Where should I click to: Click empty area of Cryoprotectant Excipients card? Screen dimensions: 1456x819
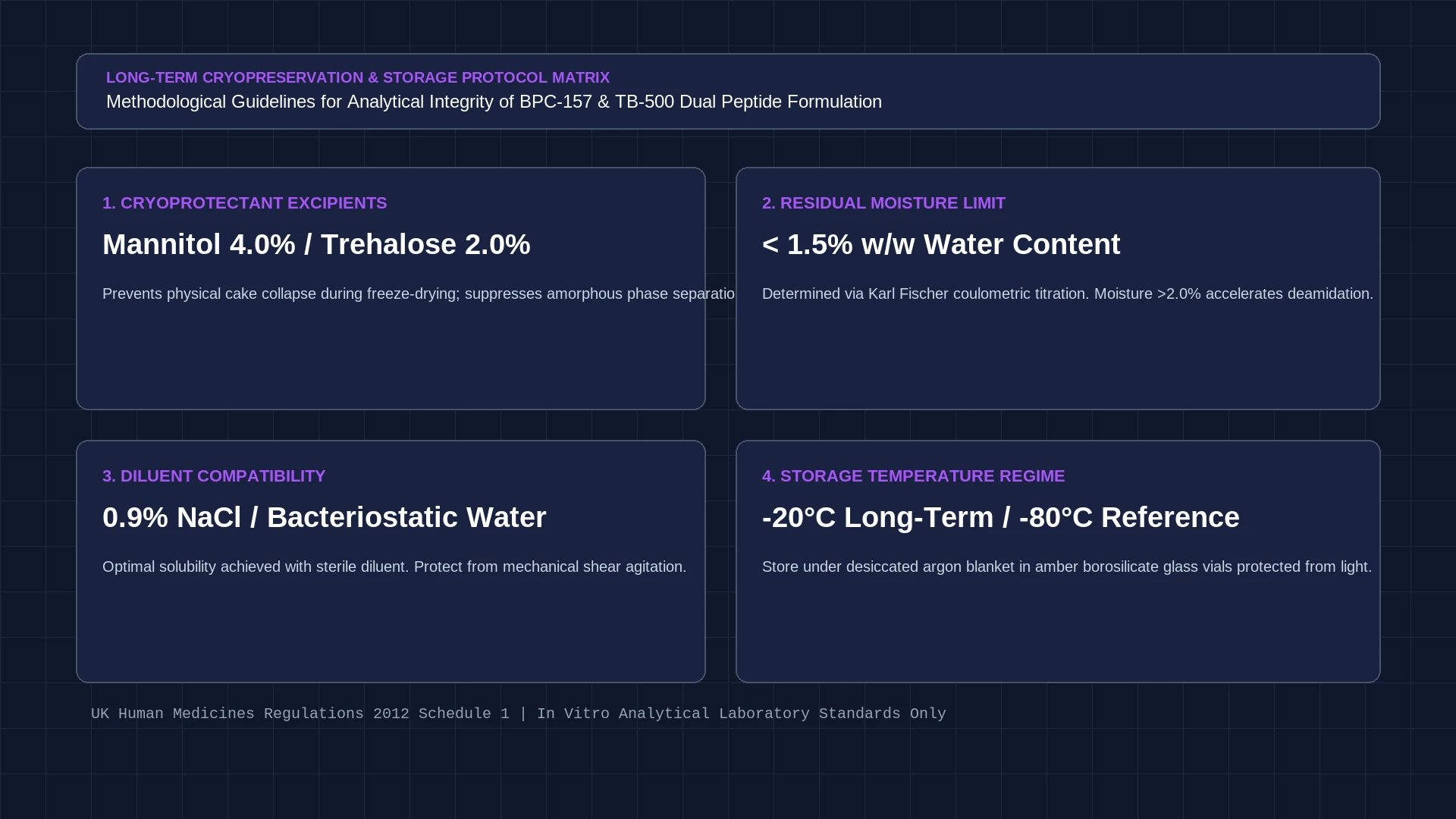click(391, 356)
